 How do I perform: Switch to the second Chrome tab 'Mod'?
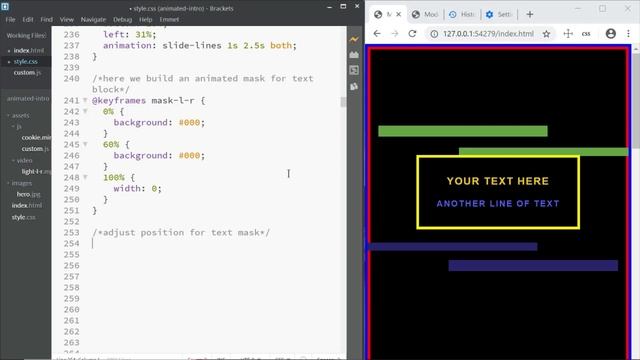[x=425, y=15]
